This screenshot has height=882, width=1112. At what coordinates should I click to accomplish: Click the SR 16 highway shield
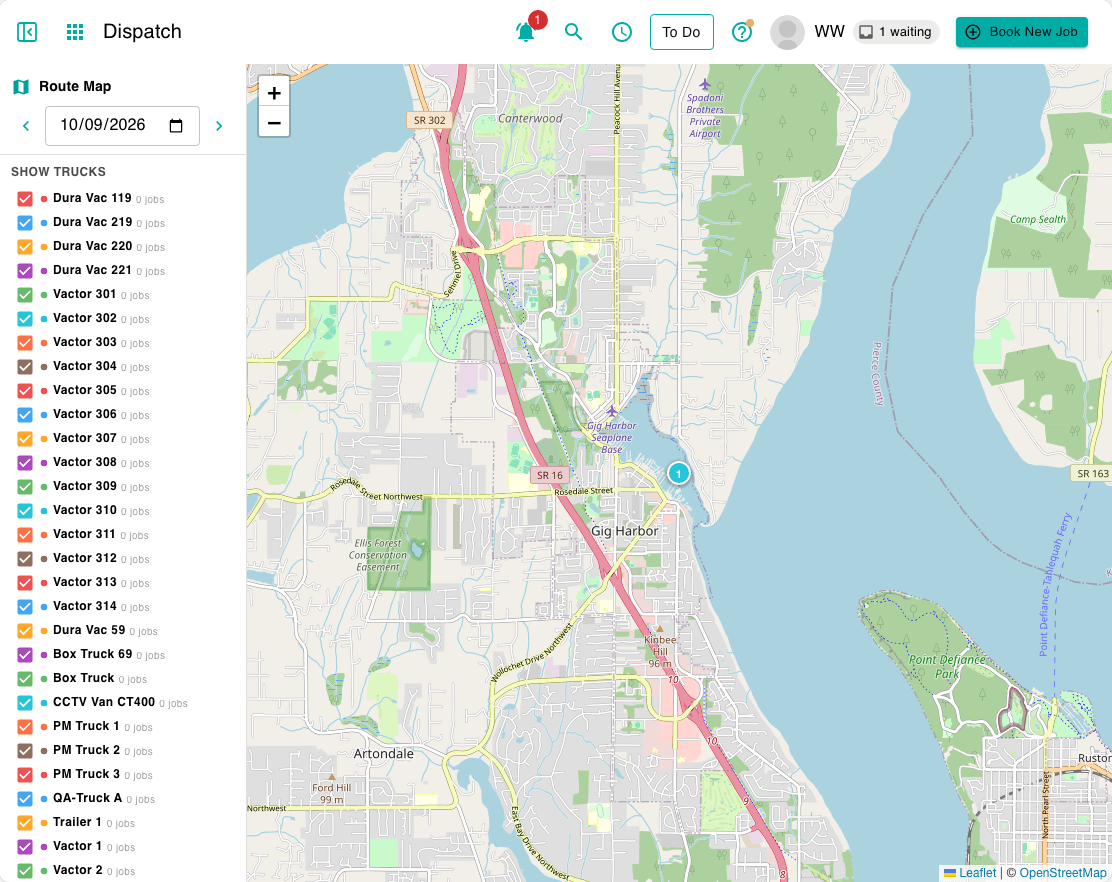(x=550, y=475)
